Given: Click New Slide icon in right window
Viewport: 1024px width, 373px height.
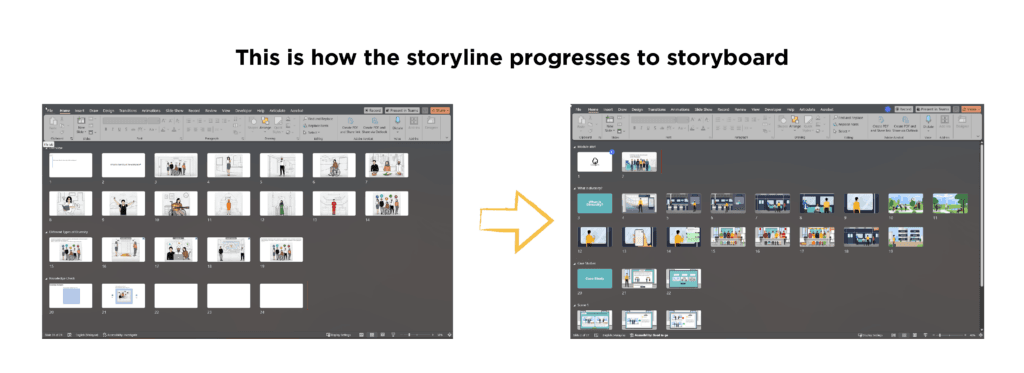Looking at the screenshot, I should pos(610,120).
